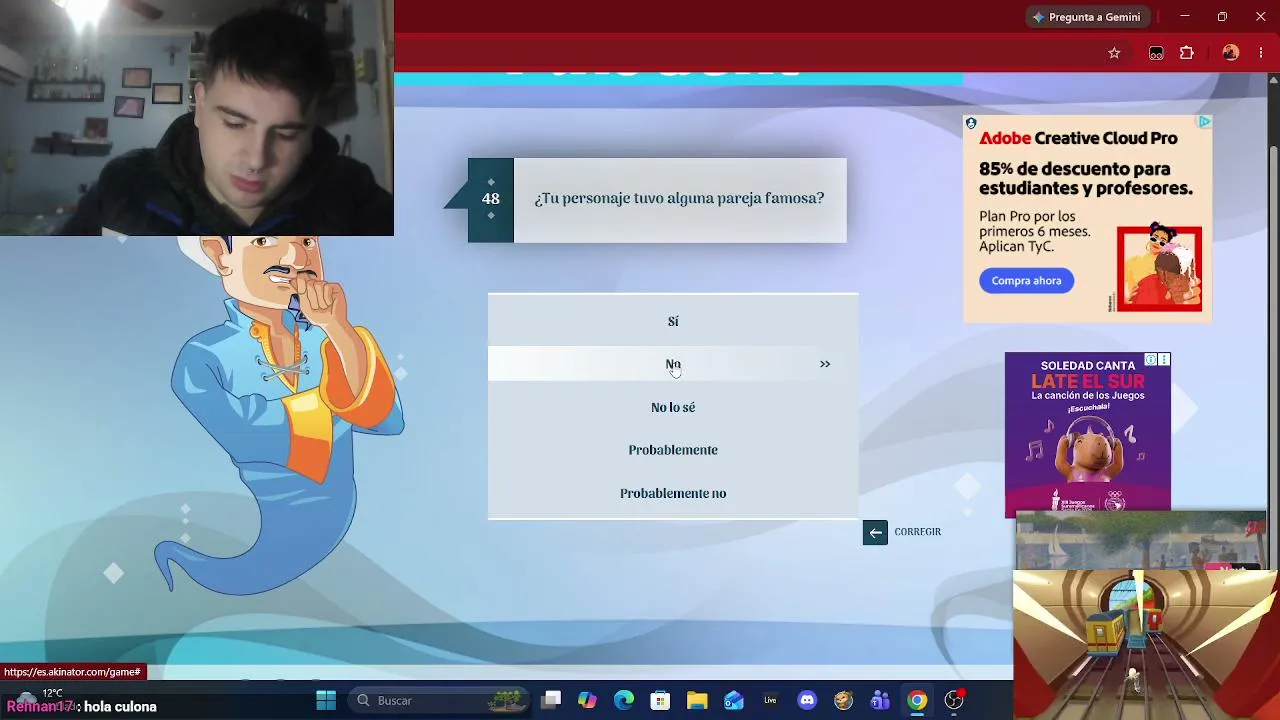Open the Chrome three-dot menu
The width and height of the screenshot is (1280, 720).
click(1261, 53)
